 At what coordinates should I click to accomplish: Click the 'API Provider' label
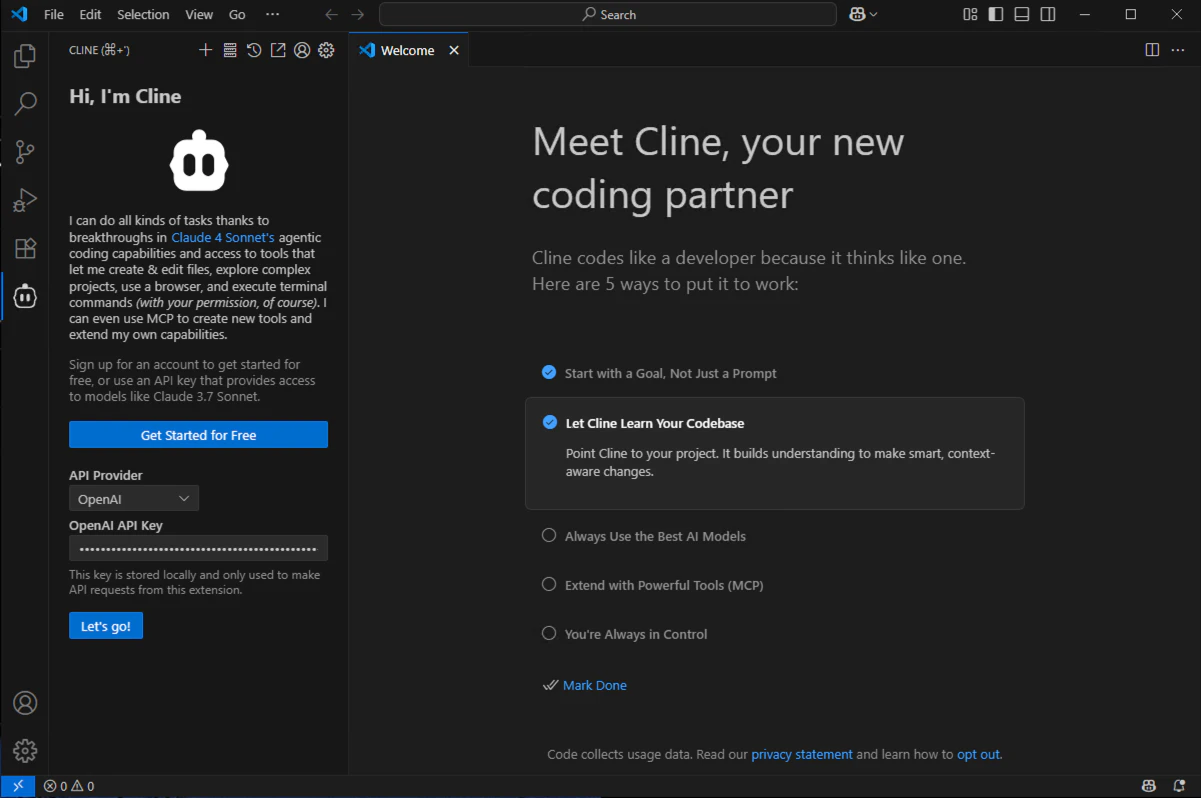pos(106,475)
